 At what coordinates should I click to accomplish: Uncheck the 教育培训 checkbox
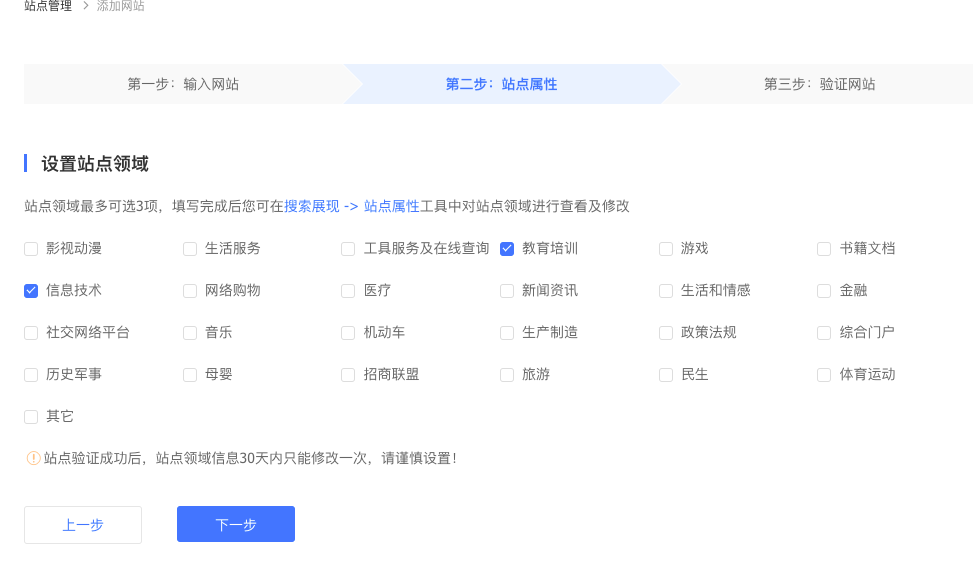pos(507,249)
